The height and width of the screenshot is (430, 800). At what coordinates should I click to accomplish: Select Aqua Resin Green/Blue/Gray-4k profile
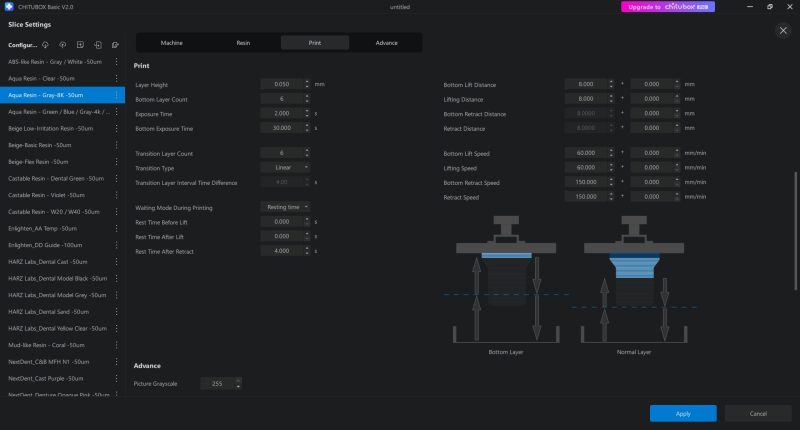(x=62, y=112)
